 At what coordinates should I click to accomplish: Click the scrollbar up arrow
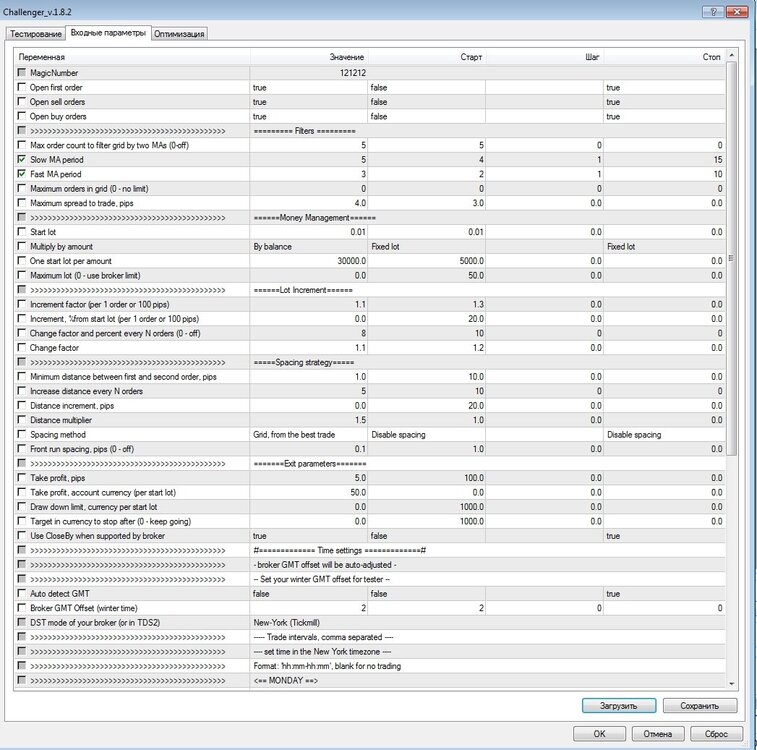pyautogui.click(x=731, y=56)
